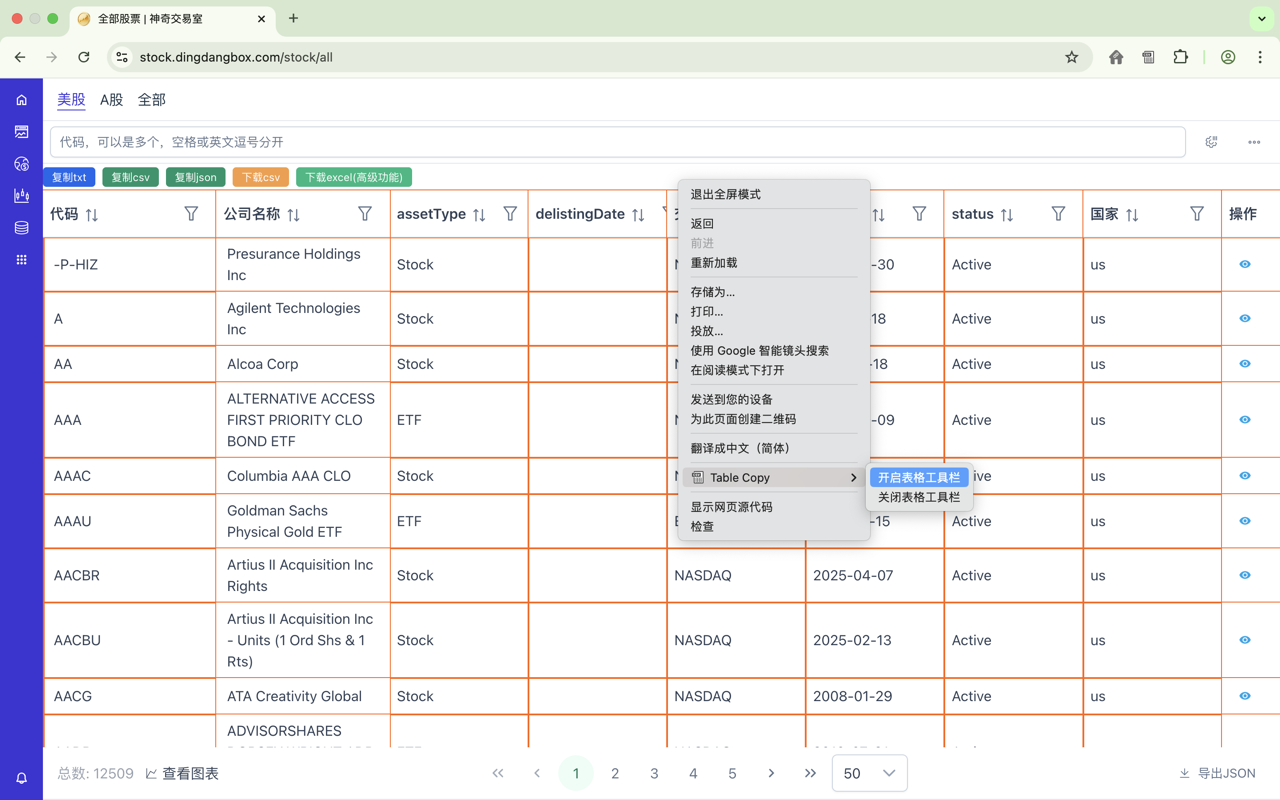Open the column settings gear beside search bar
Viewport: 1280px width, 800px height.
1211,142
